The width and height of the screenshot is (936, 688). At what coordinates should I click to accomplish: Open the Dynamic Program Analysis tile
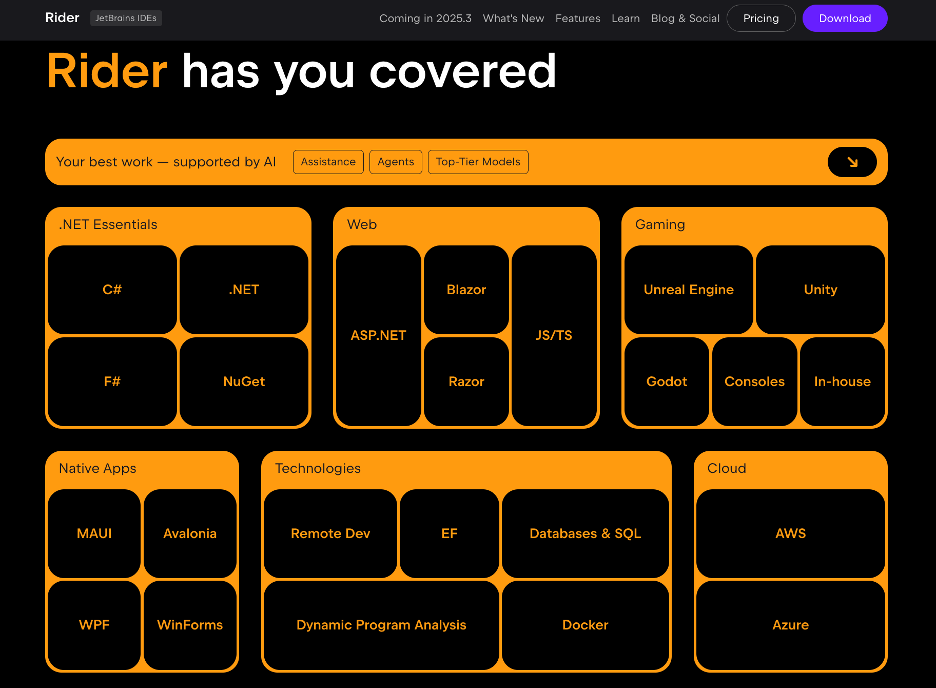tap(381, 625)
